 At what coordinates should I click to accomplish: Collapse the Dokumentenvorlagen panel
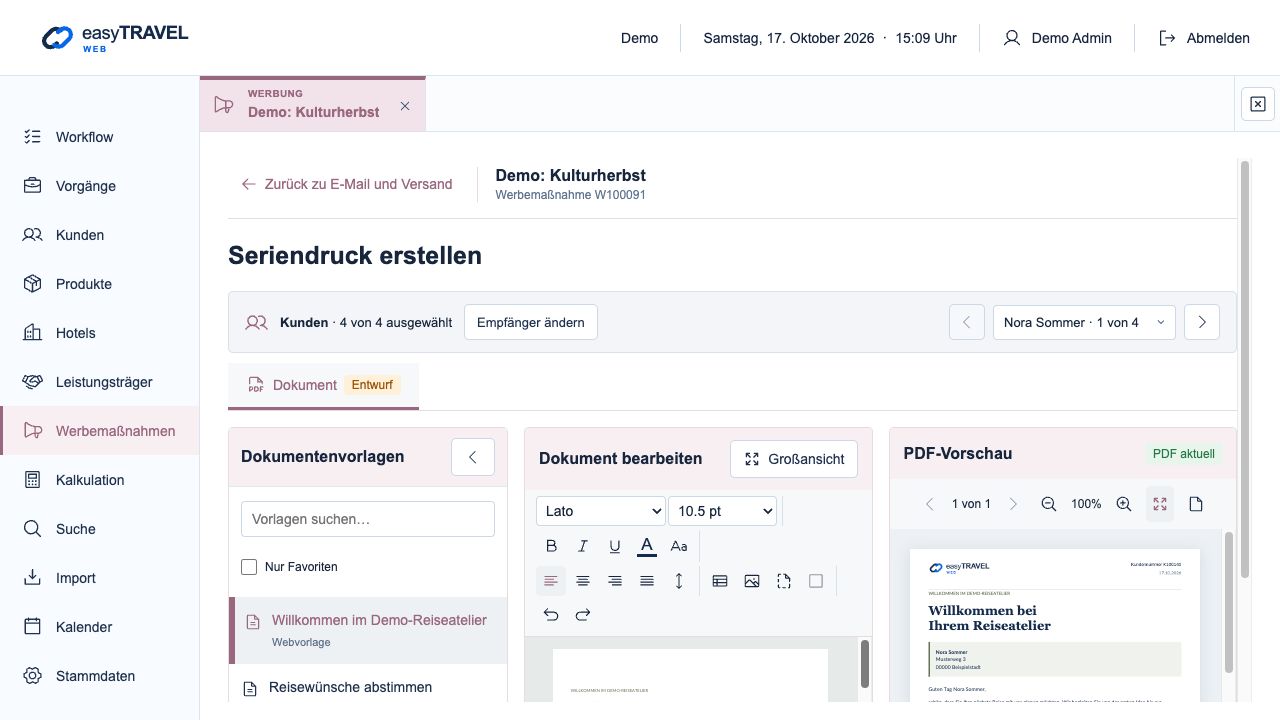[473, 457]
